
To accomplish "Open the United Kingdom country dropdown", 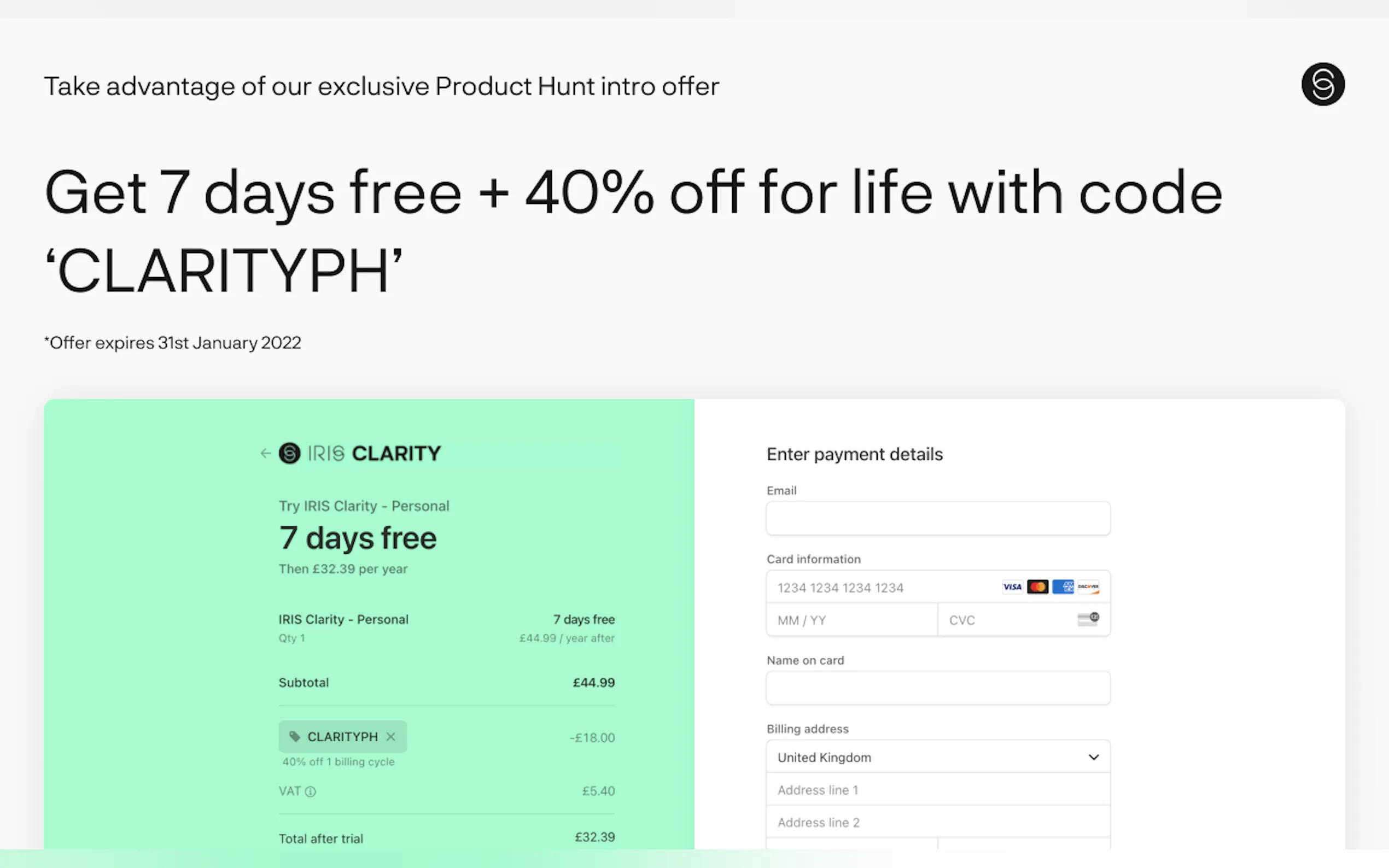I will click(938, 757).
